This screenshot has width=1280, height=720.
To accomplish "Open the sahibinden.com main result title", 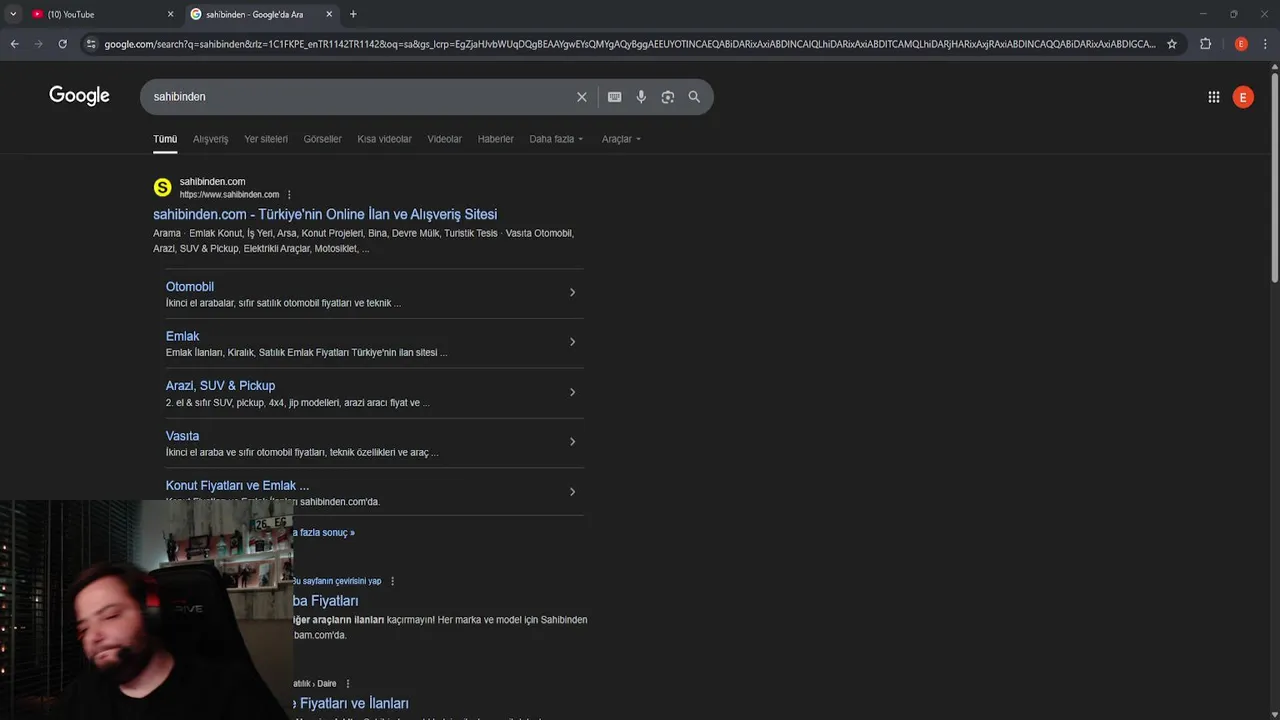I will pyautogui.click(x=325, y=214).
